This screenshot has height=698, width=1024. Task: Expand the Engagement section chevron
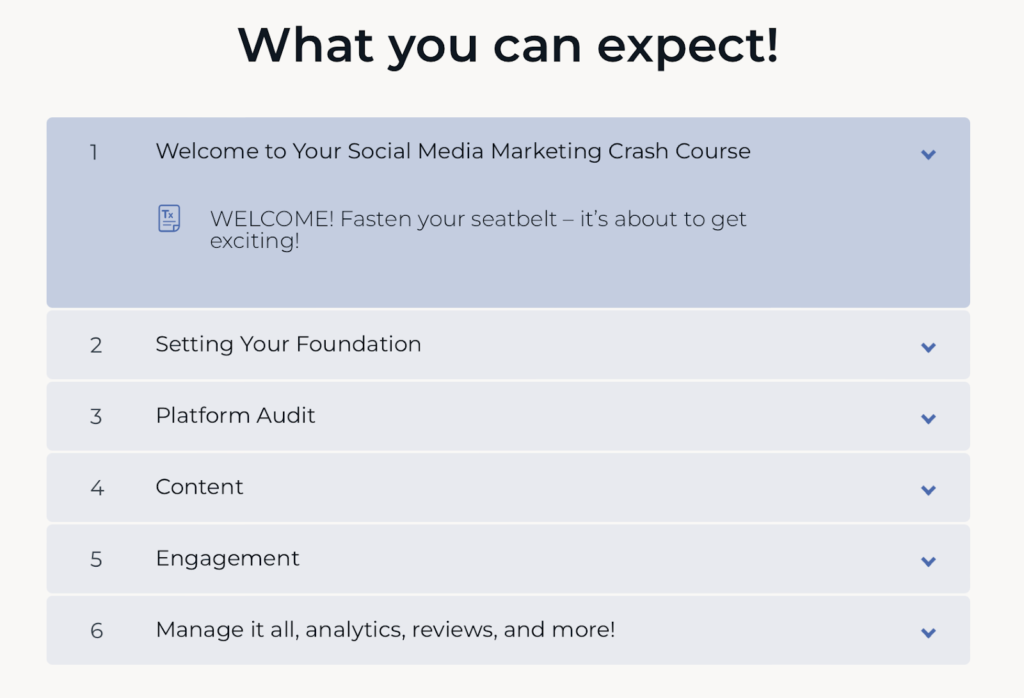tap(928, 562)
